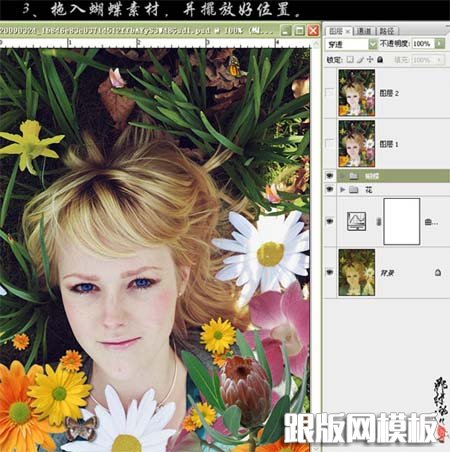This screenshot has height=452, width=450.
Task: Select the 花 group name
Action: pos(369,190)
